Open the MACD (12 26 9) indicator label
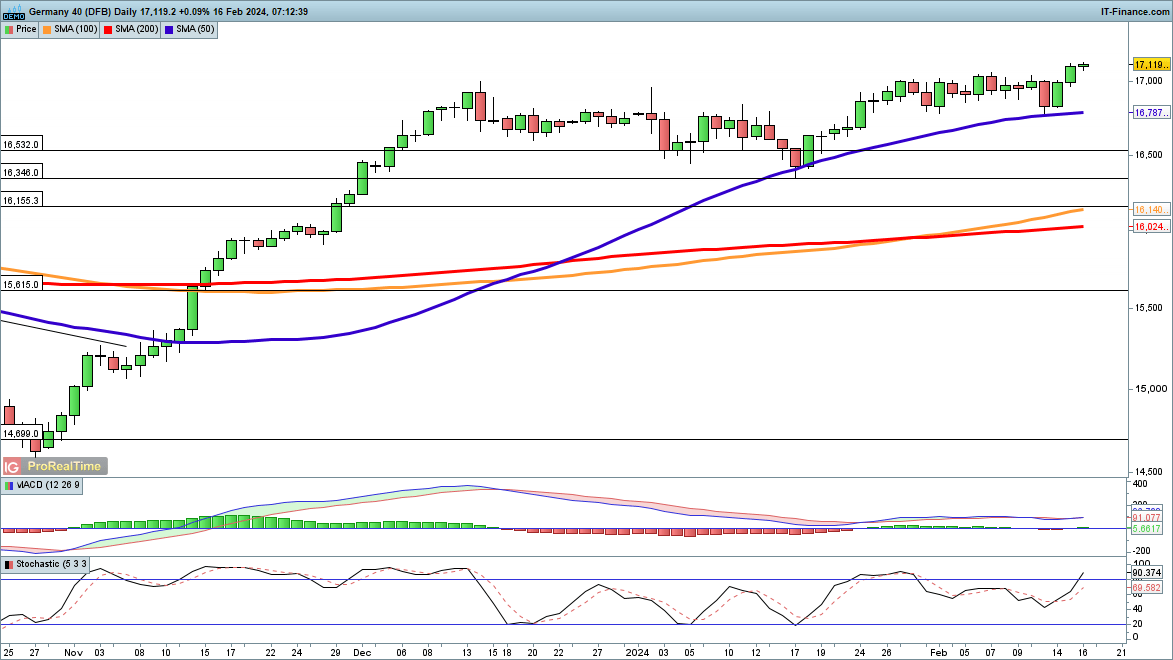This screenshot has height=660, width=1173. [x=42, y=486]
